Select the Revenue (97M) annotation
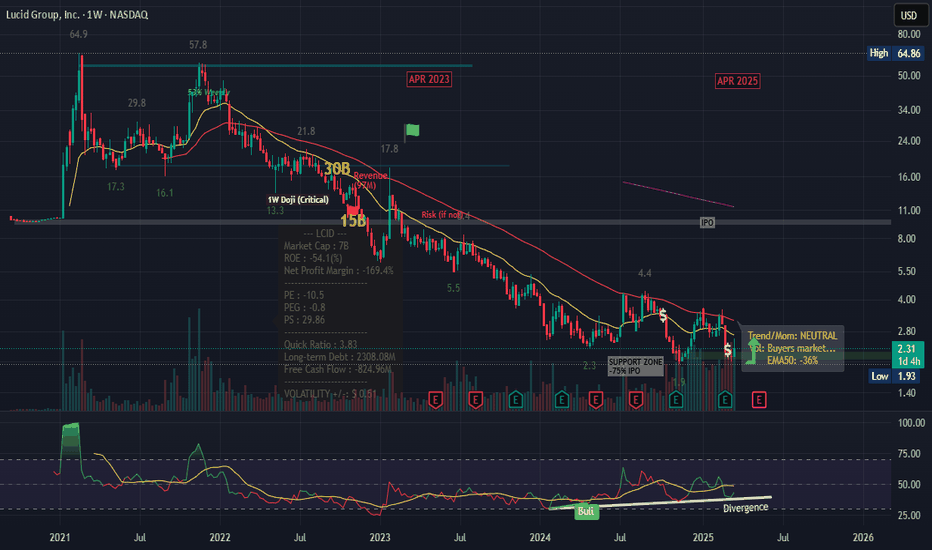Image resolution: width=932 pixels, height=550 pixels. [x=370, y=180]
